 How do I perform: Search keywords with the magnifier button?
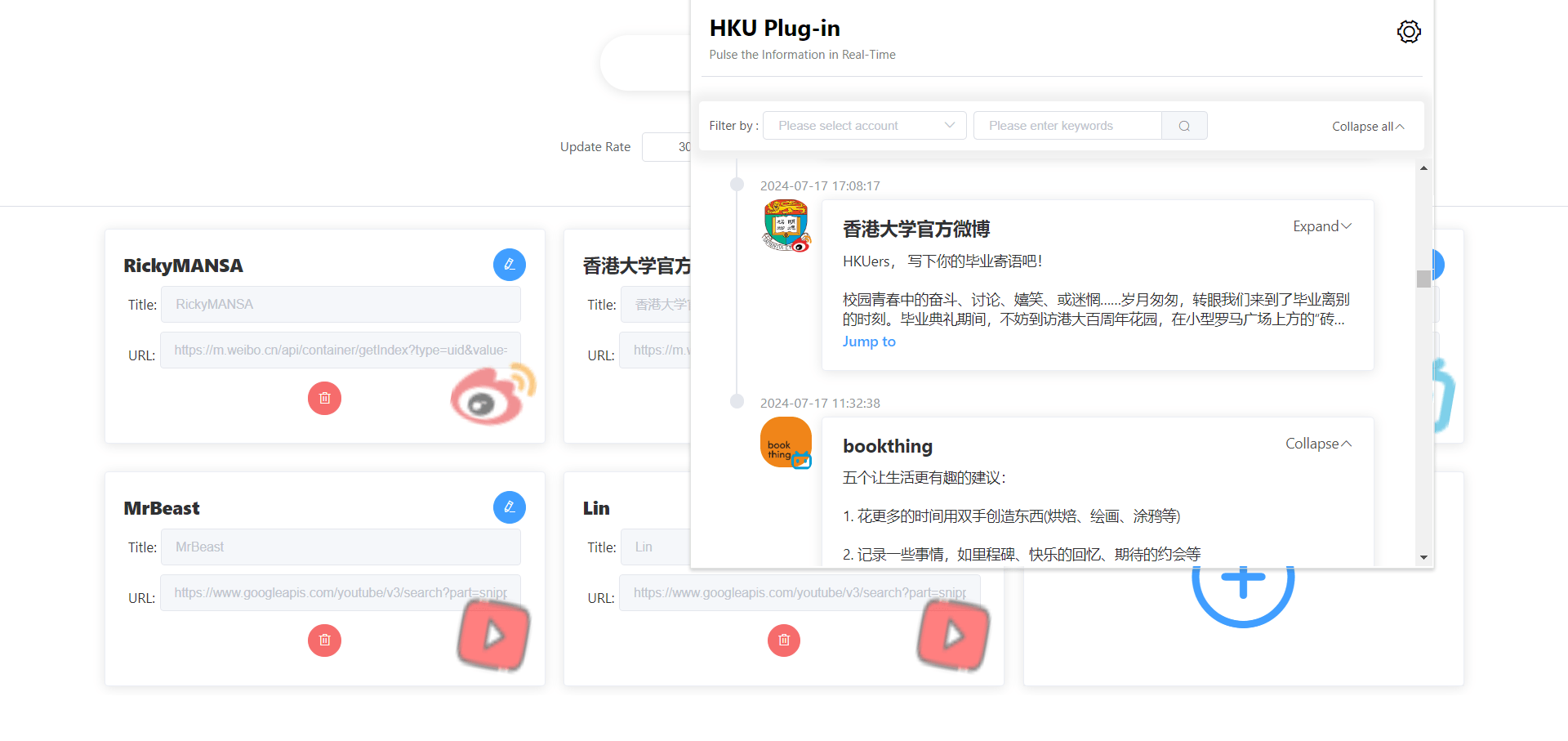[x=1184, y=126]
